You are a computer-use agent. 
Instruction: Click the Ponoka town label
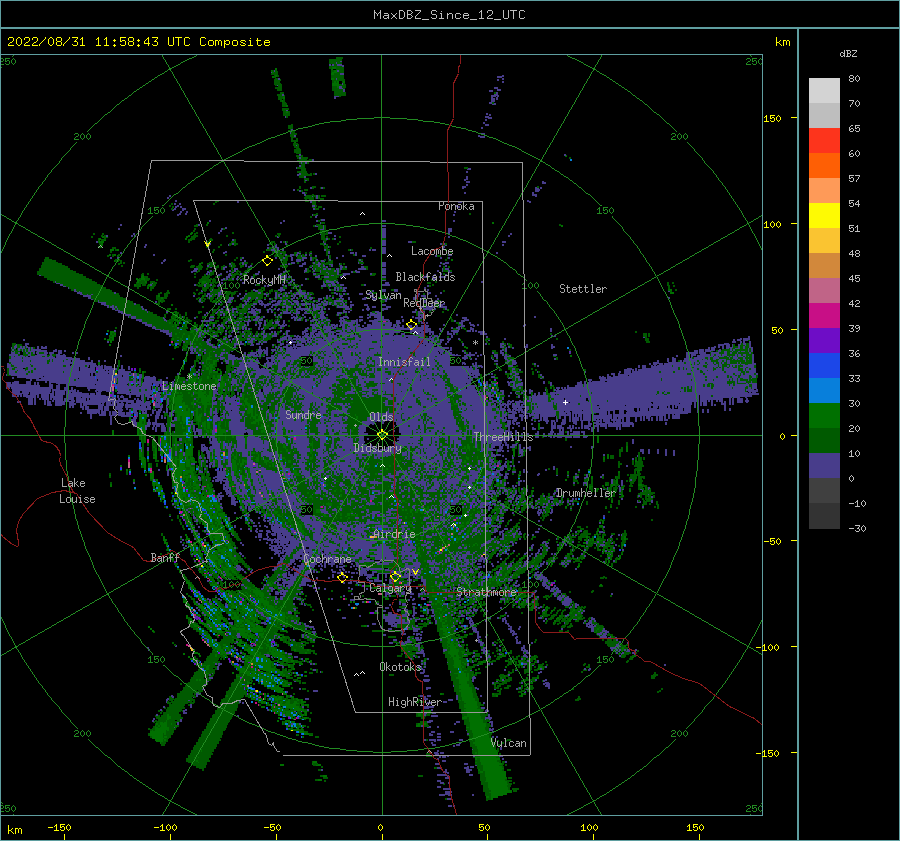[x=456, y=206]
